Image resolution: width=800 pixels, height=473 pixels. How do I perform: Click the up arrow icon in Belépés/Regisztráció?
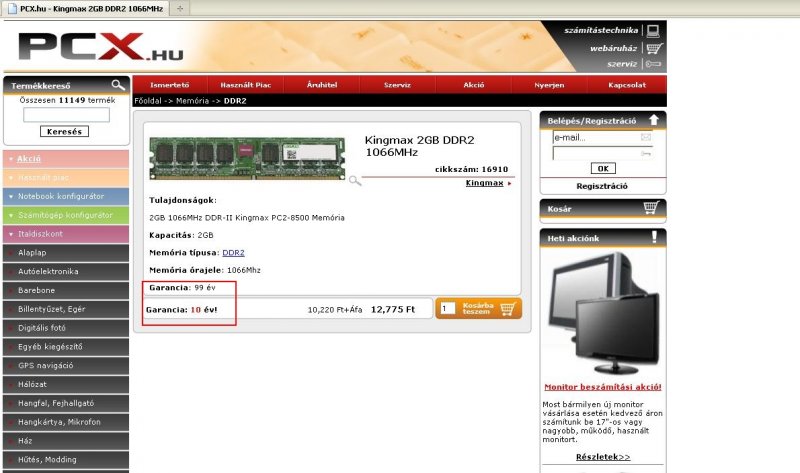coord(654,120)
